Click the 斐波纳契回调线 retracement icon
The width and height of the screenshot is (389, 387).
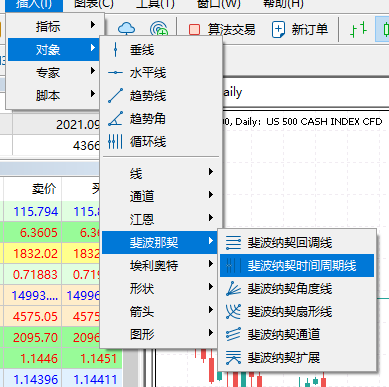pyautogui.click(x=233, y=243)
